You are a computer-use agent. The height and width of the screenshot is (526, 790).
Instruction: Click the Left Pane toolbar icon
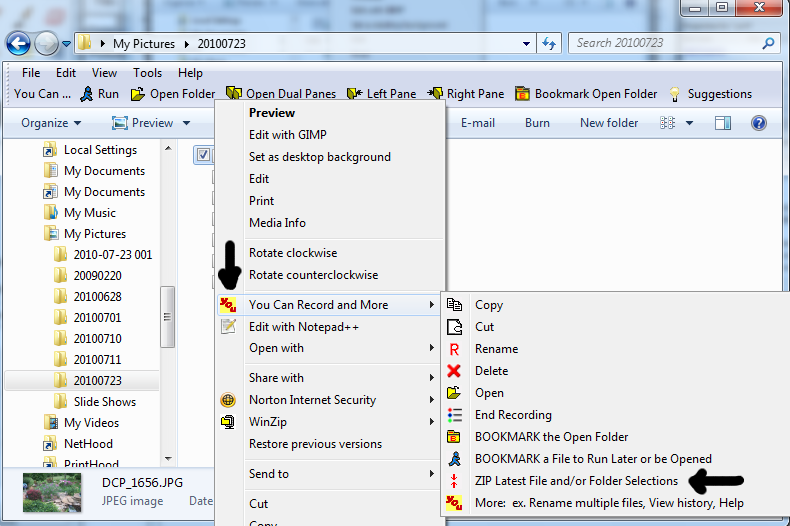(355, 94)
